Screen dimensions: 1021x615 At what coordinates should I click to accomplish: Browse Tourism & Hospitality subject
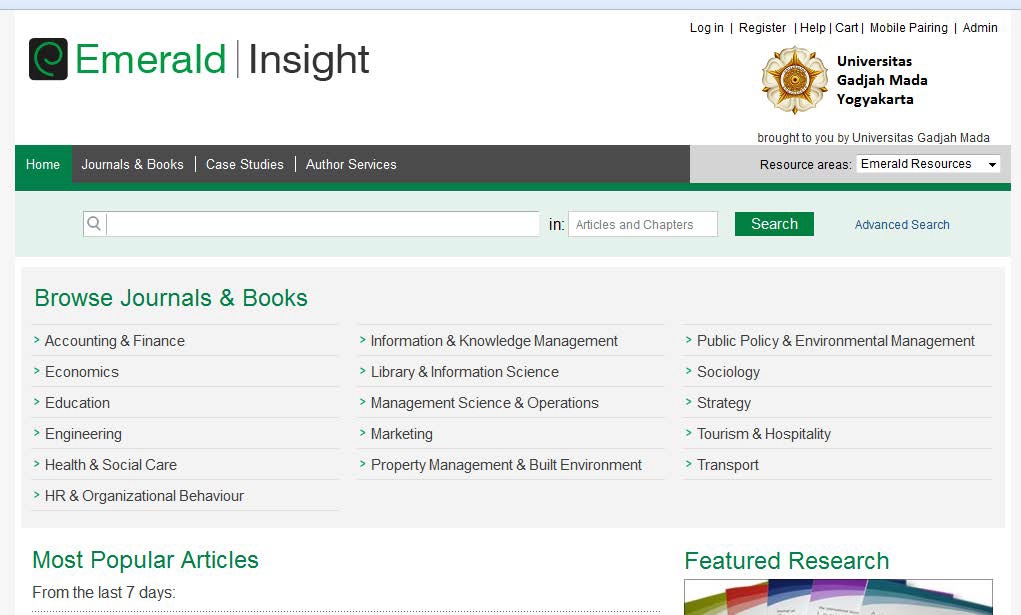[x=764, y=434]
